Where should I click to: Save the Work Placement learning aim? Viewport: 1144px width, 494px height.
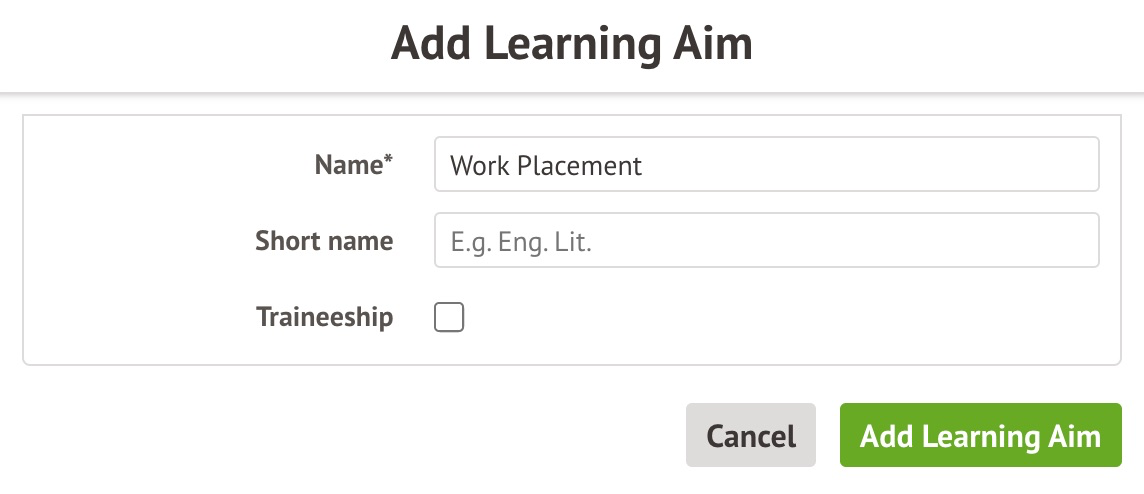[980, 436]
